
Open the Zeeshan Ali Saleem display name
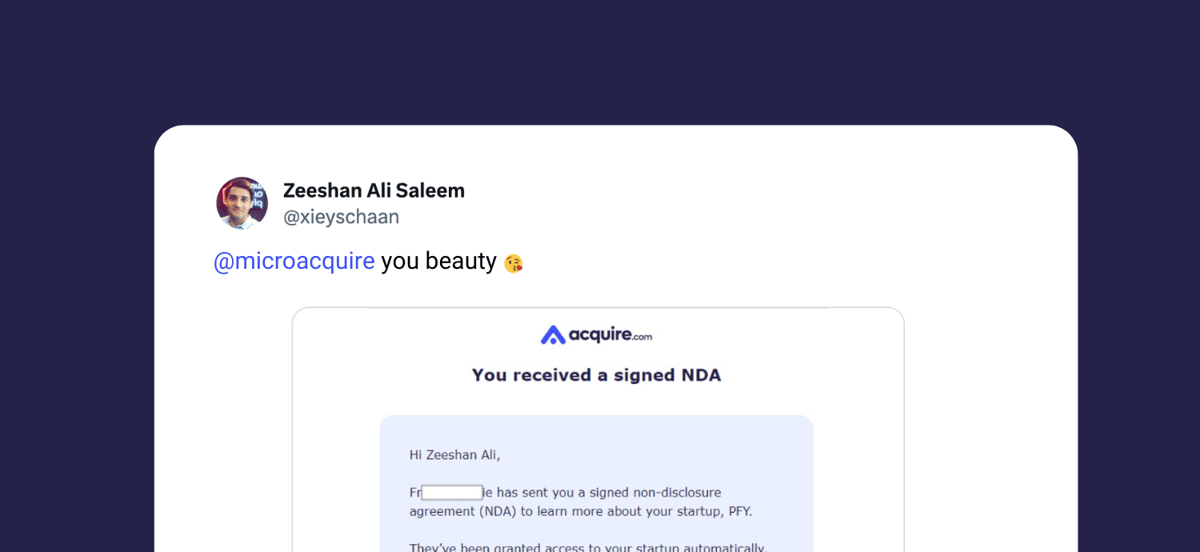coord(374,190)
